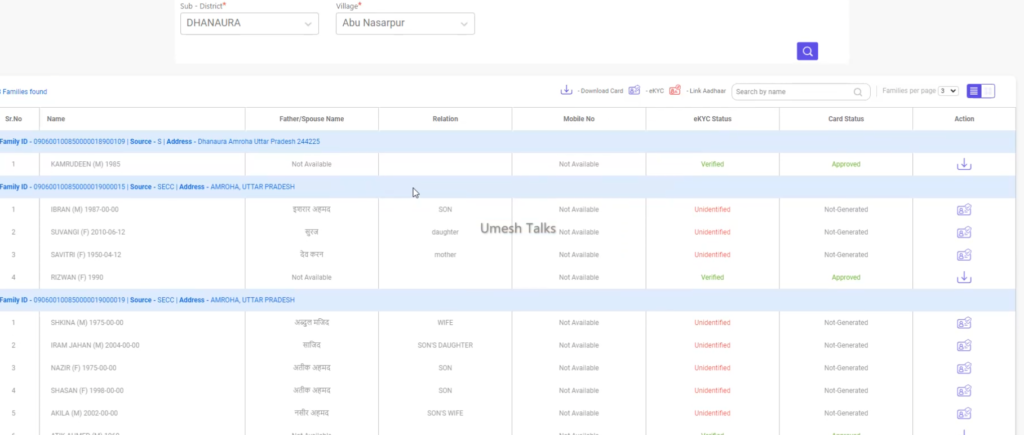Image resolution: width=1024 pixels, height=435 pixels.
Task: Click the red Link Aadhaar legend icon
Action: pyautogui.click(x=675, y=90)
